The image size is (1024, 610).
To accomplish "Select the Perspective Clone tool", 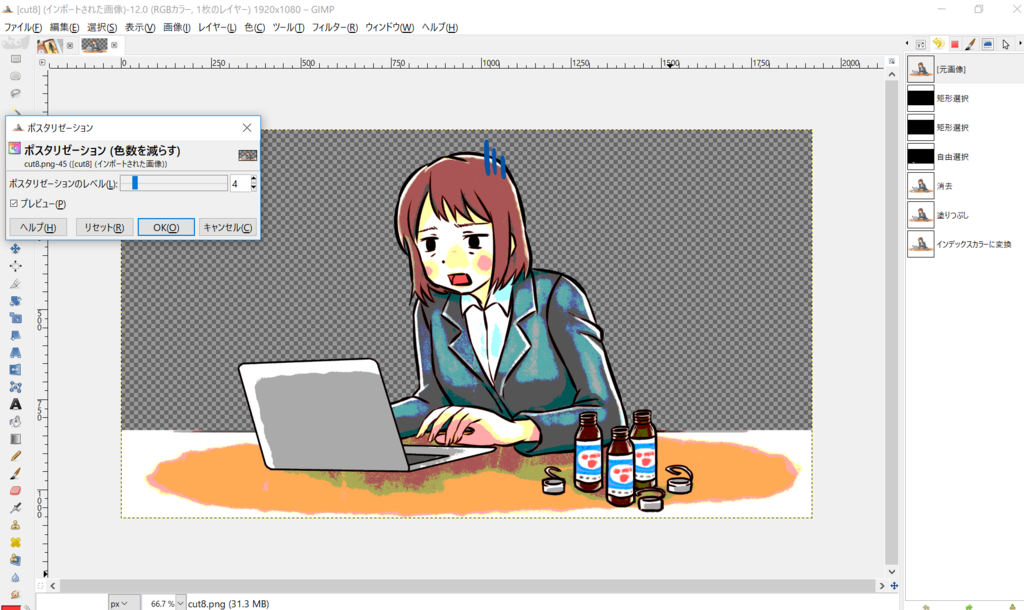I will (16, 560).
